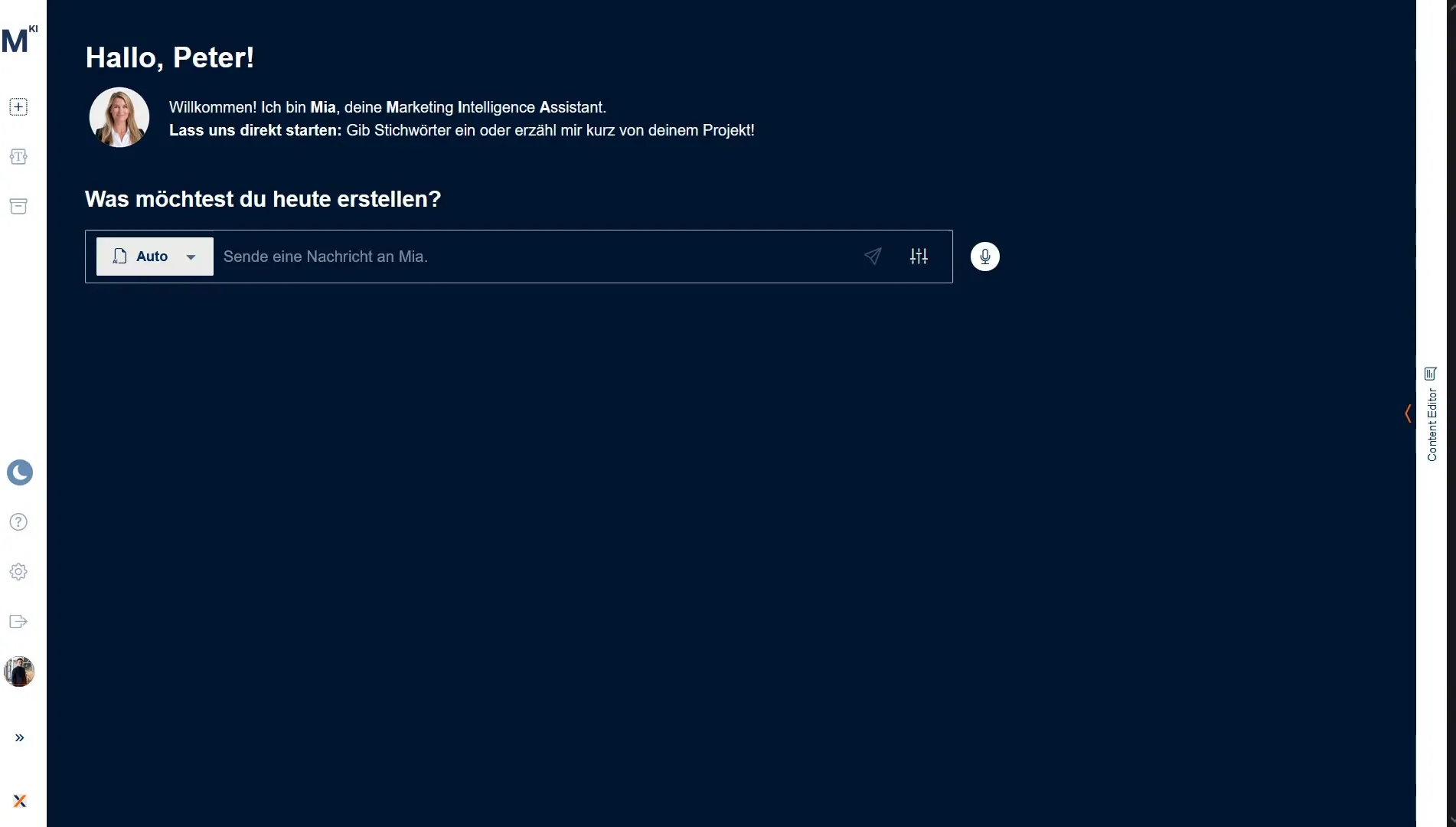Expand the sidebar with the double chevron
Image resolution: width=1456 pixels, height=827 pixels.
20,738
